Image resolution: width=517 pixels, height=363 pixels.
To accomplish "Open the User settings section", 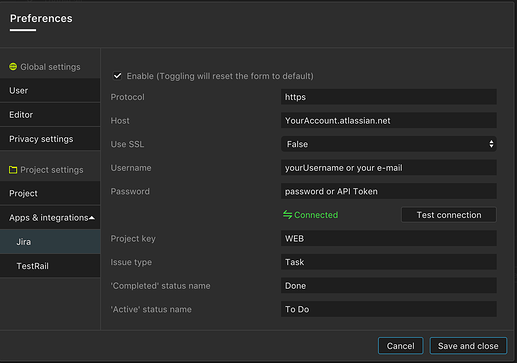I will [x=50, y=90].
